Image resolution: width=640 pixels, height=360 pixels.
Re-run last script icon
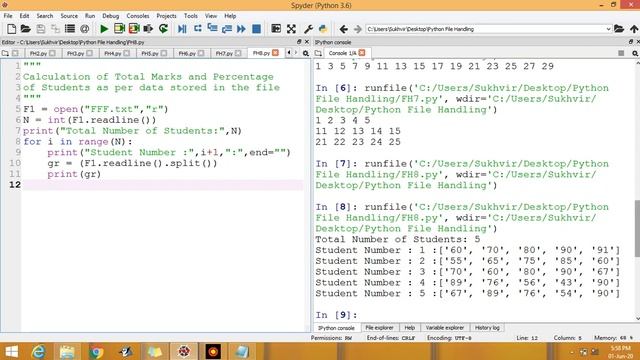click(163, 29)
